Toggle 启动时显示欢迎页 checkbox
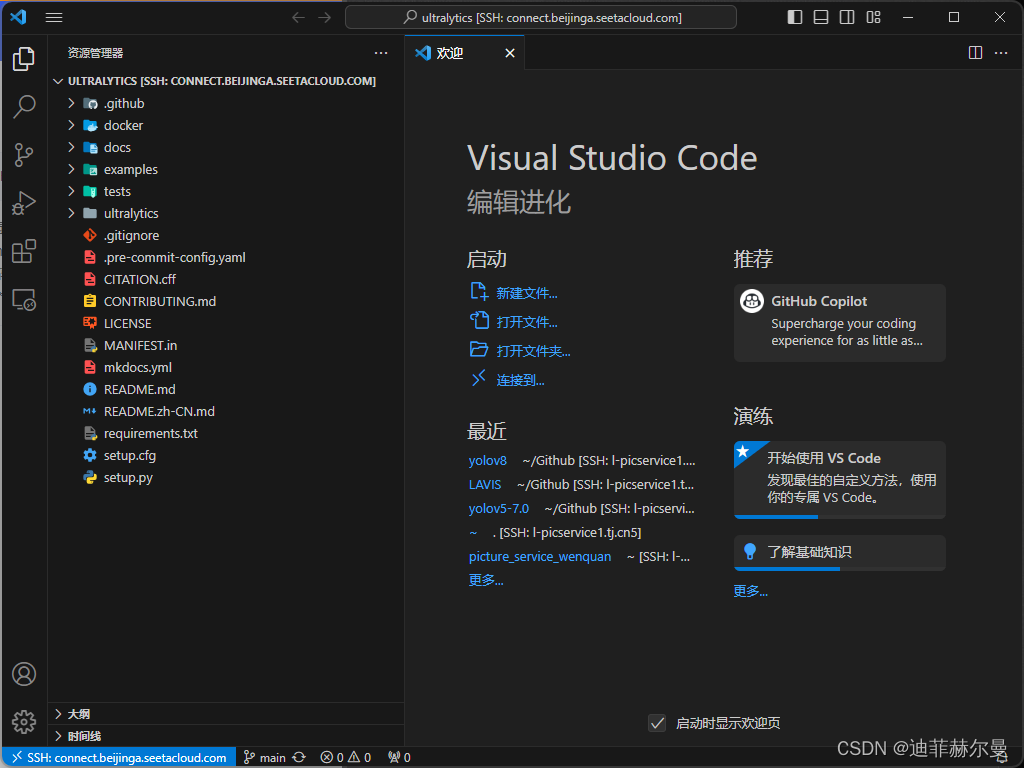Screen dimensions: 1024x768 point(657,723)
